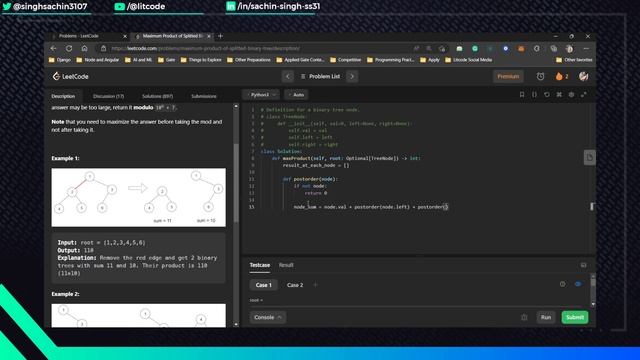Click the curly braces format code icon
Viewport: 640px width, 360px height.
[x=534, y=95]
